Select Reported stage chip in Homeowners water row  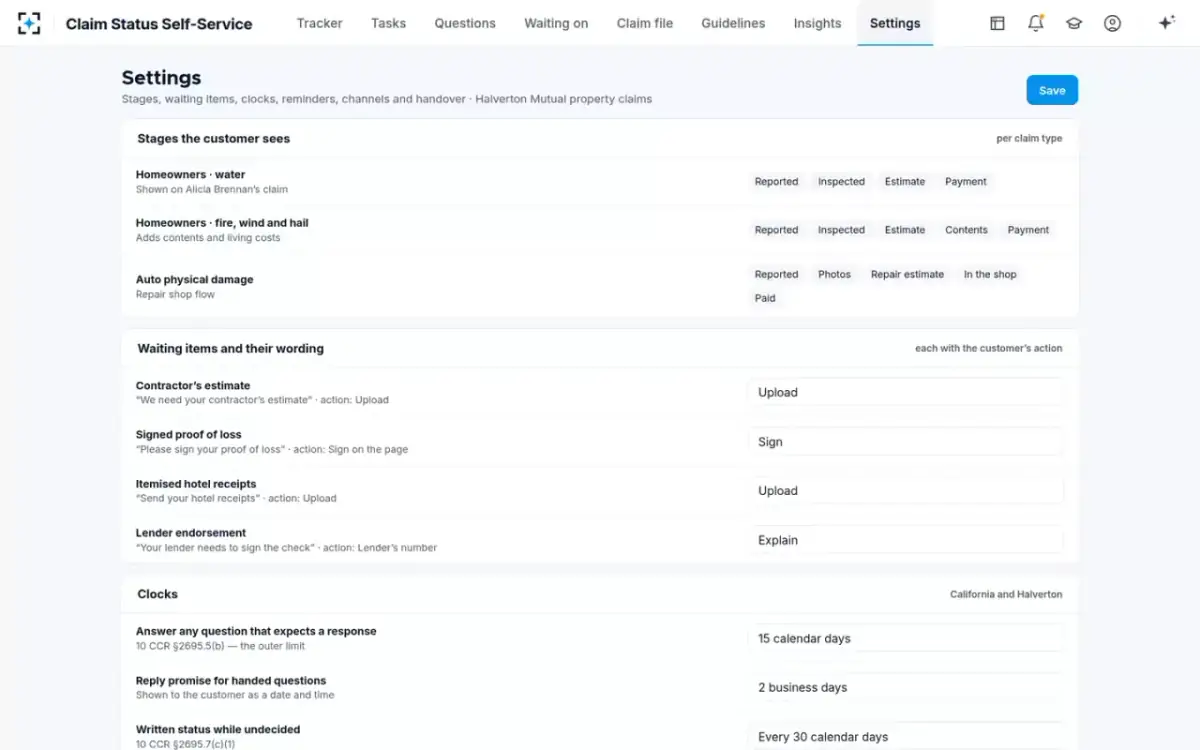(x=776, y=182)
